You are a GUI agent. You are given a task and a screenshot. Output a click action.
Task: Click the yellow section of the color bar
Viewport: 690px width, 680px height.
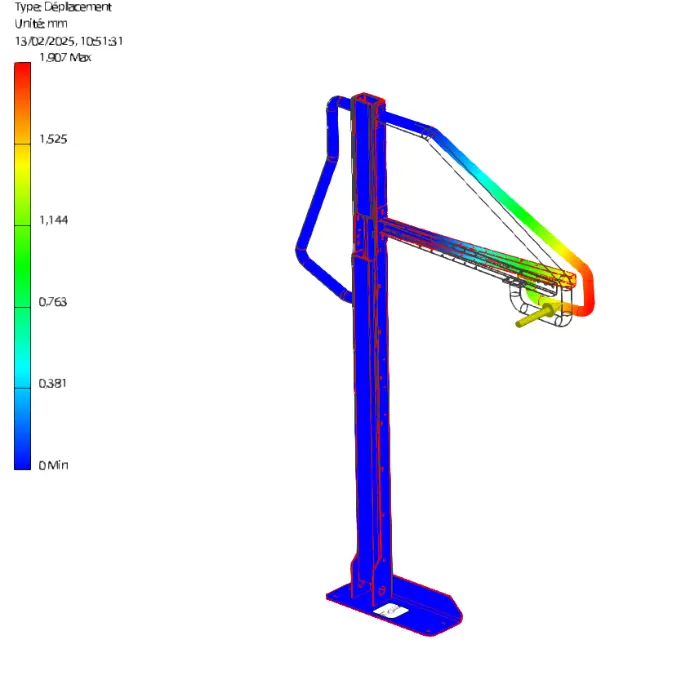[x=22, y=165]
